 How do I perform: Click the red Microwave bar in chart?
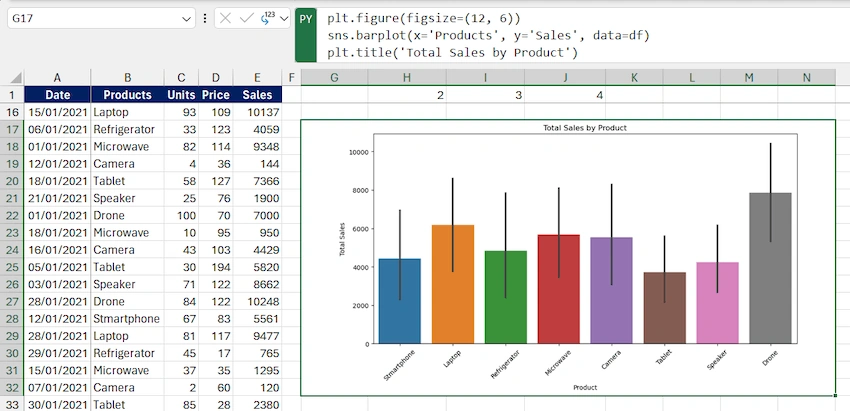[559, 289]
